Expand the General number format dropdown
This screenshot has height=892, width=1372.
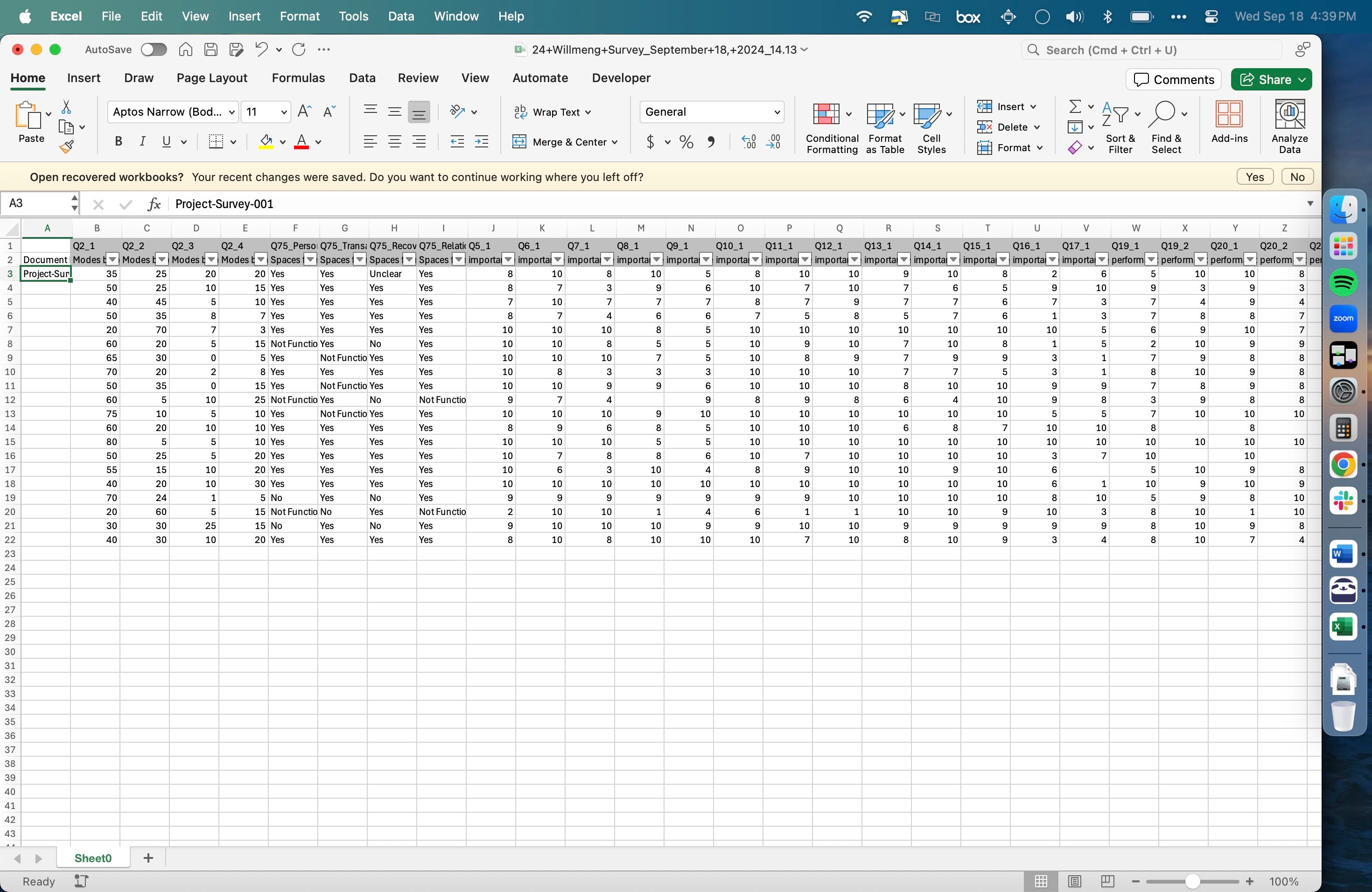click(x=776, y=112)
